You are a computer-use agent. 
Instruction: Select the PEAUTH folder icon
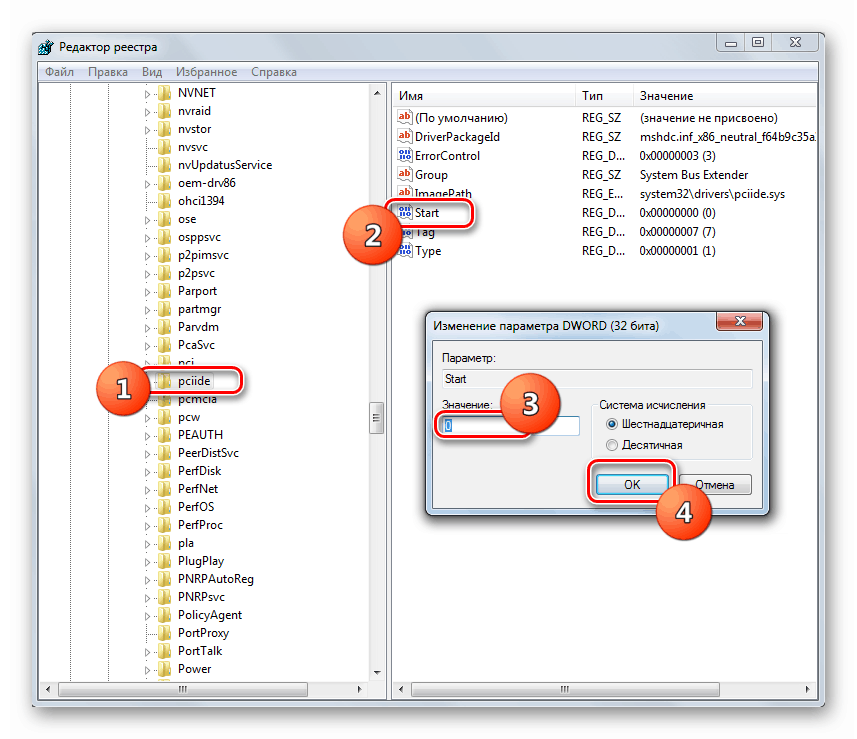[x=162, y=434]
